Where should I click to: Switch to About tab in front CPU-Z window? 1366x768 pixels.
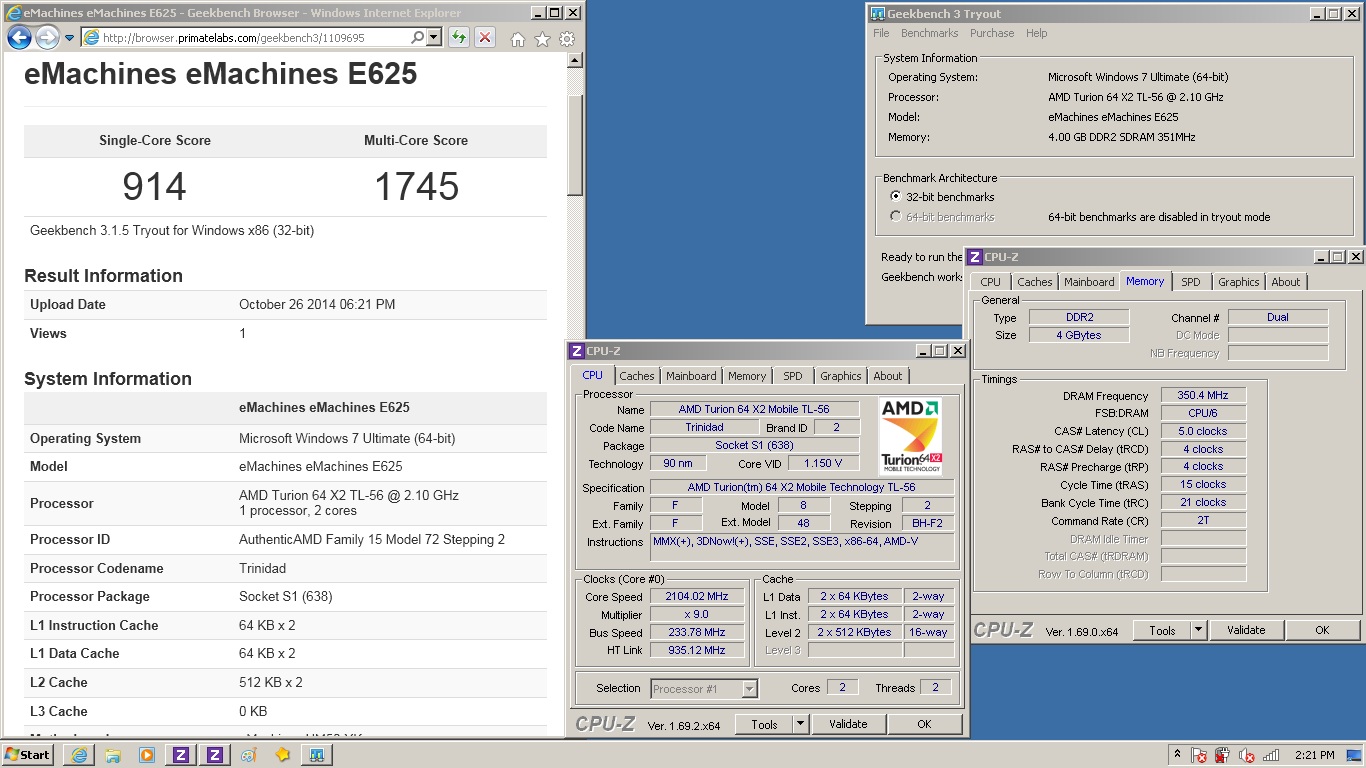[x=888, y=376]
